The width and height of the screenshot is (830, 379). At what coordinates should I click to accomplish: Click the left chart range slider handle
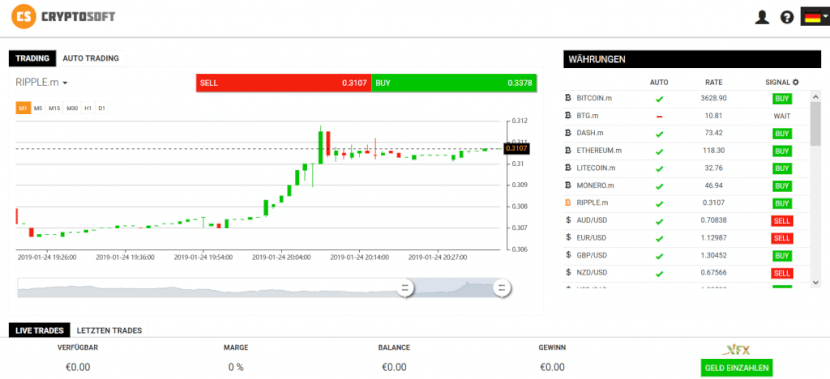tap(405, 288)
